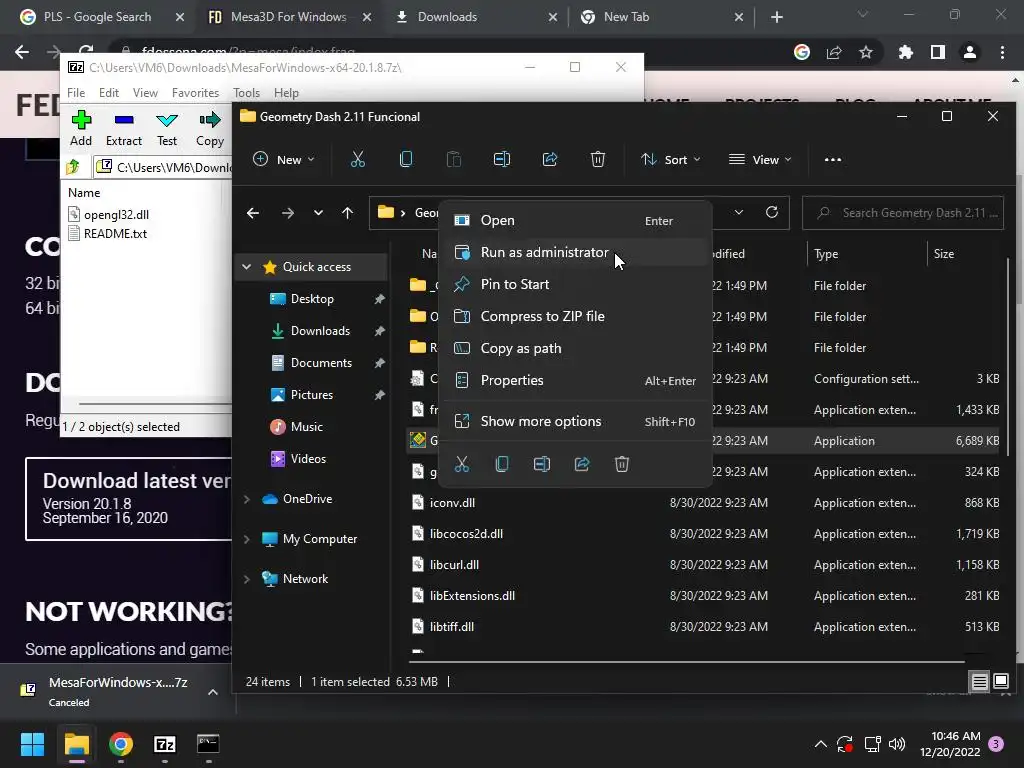Open Desktop in Quick access
Viewport: 1024px width, 768px height.
312,298
